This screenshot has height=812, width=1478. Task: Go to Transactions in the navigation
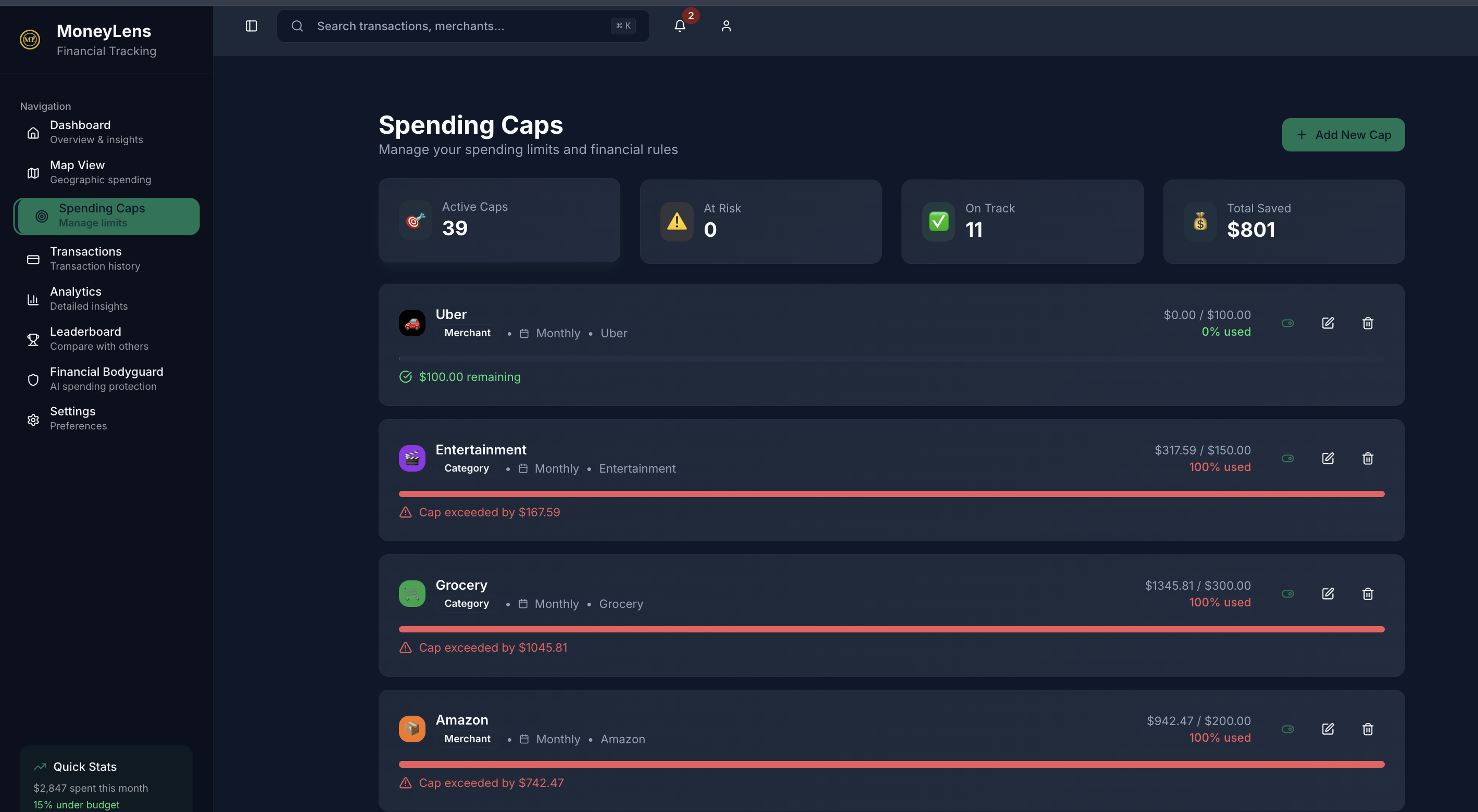coord(86,258)
